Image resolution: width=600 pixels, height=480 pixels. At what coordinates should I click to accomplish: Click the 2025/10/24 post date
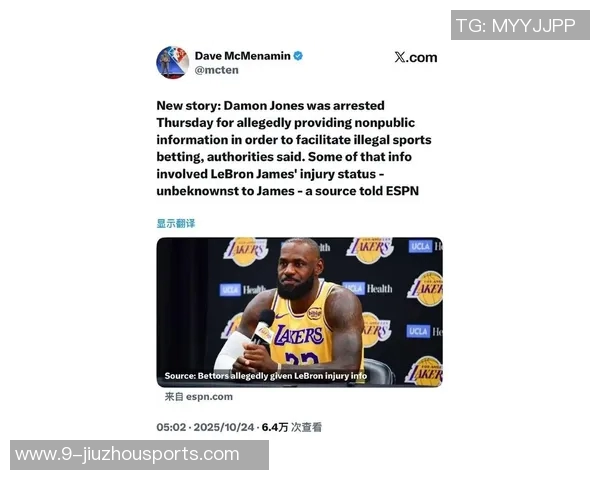tap(224, 427)
